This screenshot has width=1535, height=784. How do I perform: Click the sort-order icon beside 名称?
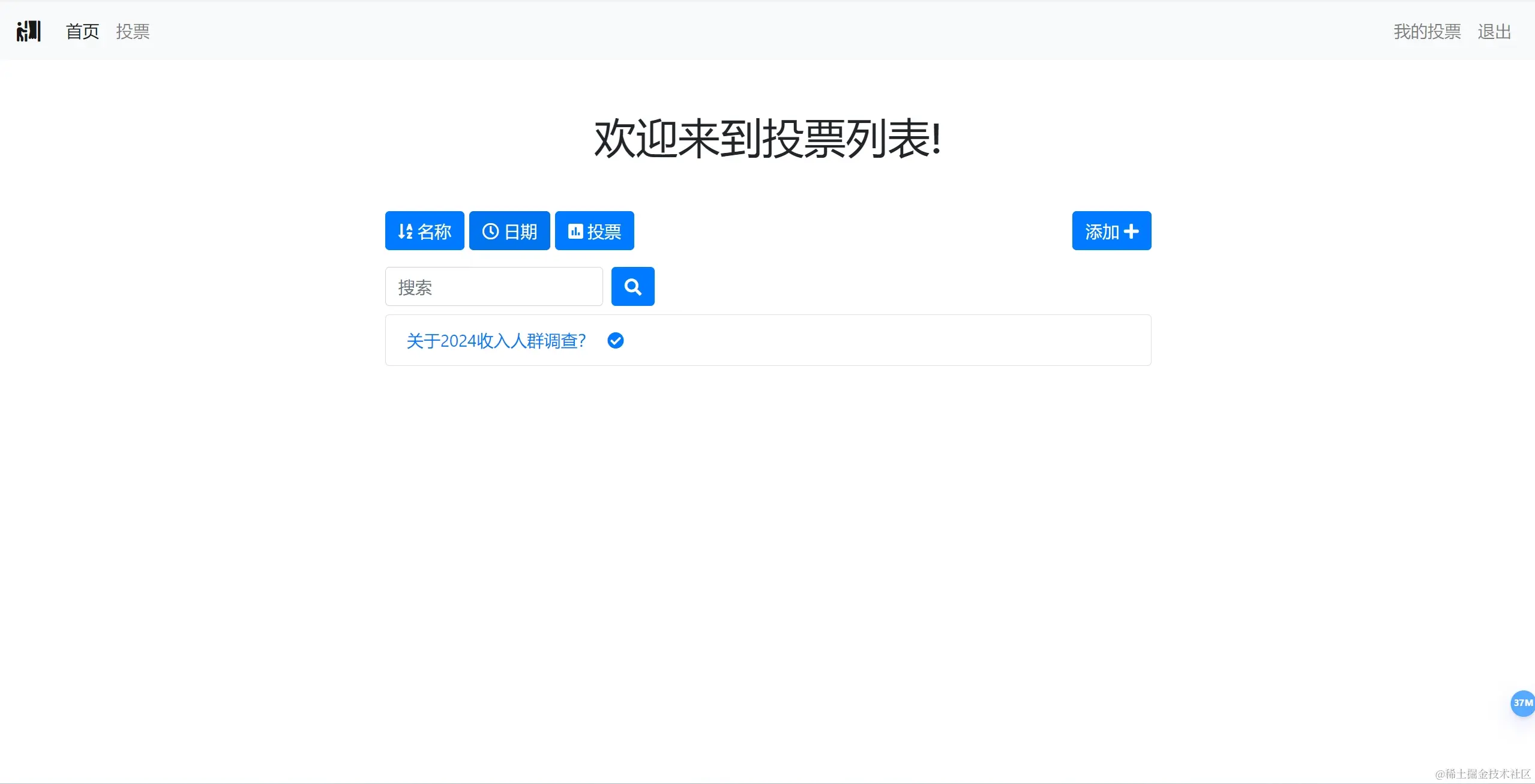pyautogui.click(x=405, y=232)
